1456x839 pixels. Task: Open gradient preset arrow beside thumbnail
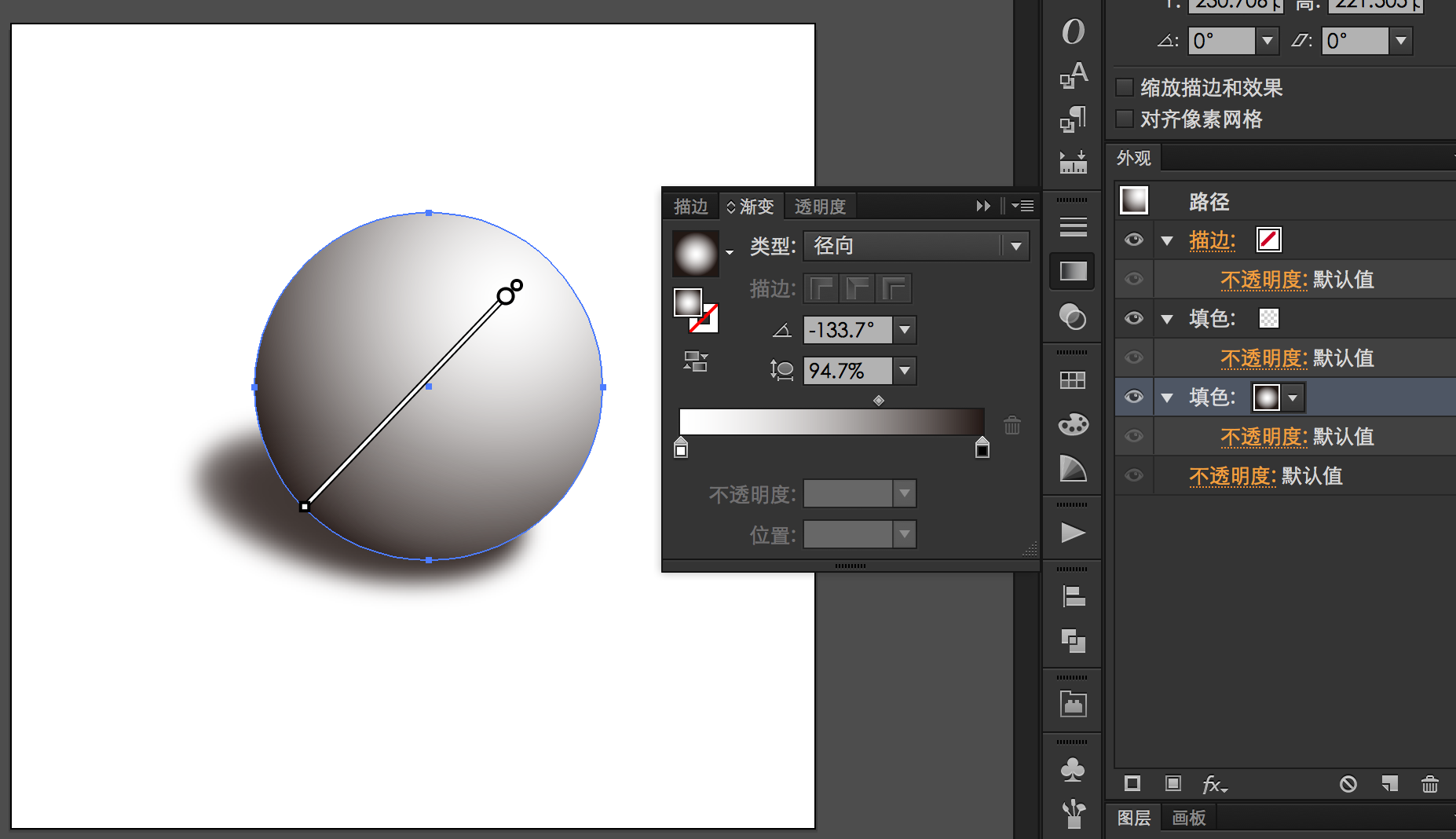(x=730, y=253)
